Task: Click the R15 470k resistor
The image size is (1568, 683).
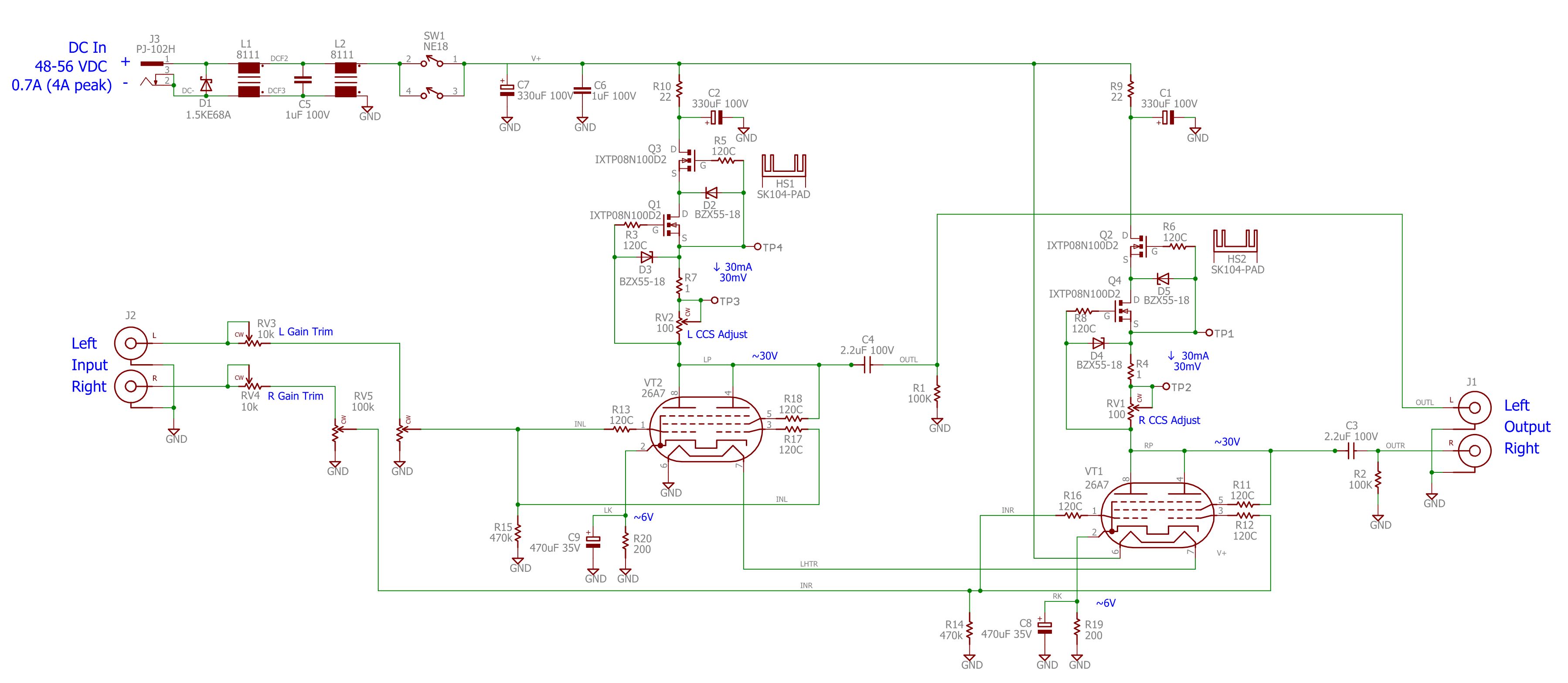Action: (517, 533)
